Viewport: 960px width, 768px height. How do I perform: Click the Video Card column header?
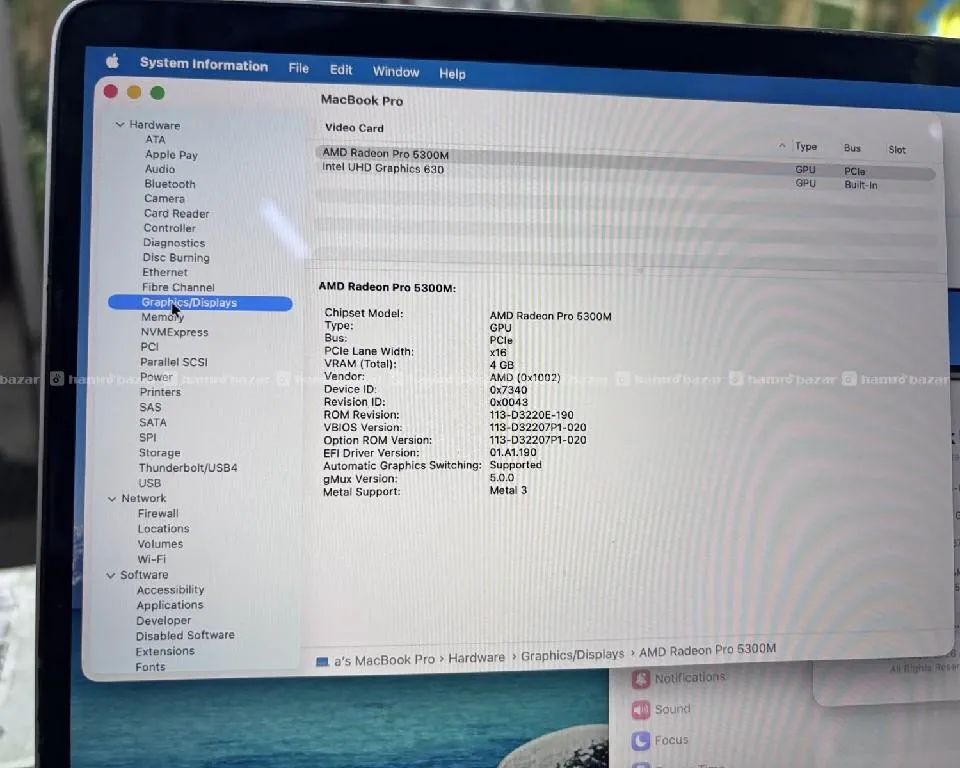pyautogui.click(x=354, y=128)
